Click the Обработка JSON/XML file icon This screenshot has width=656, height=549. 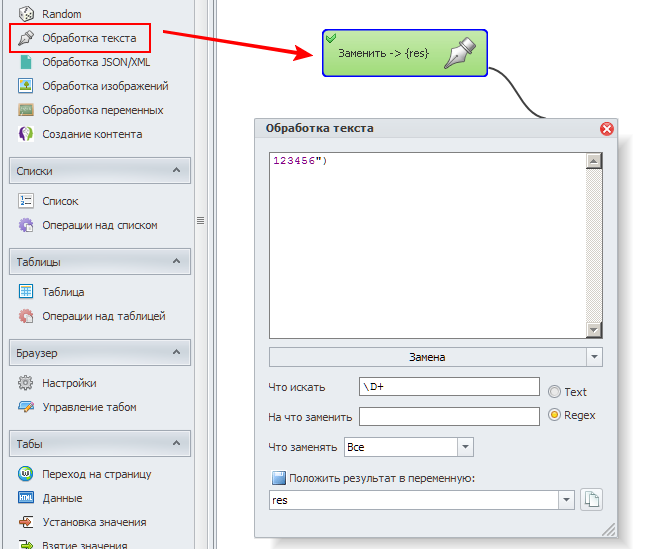pos(26,62)
